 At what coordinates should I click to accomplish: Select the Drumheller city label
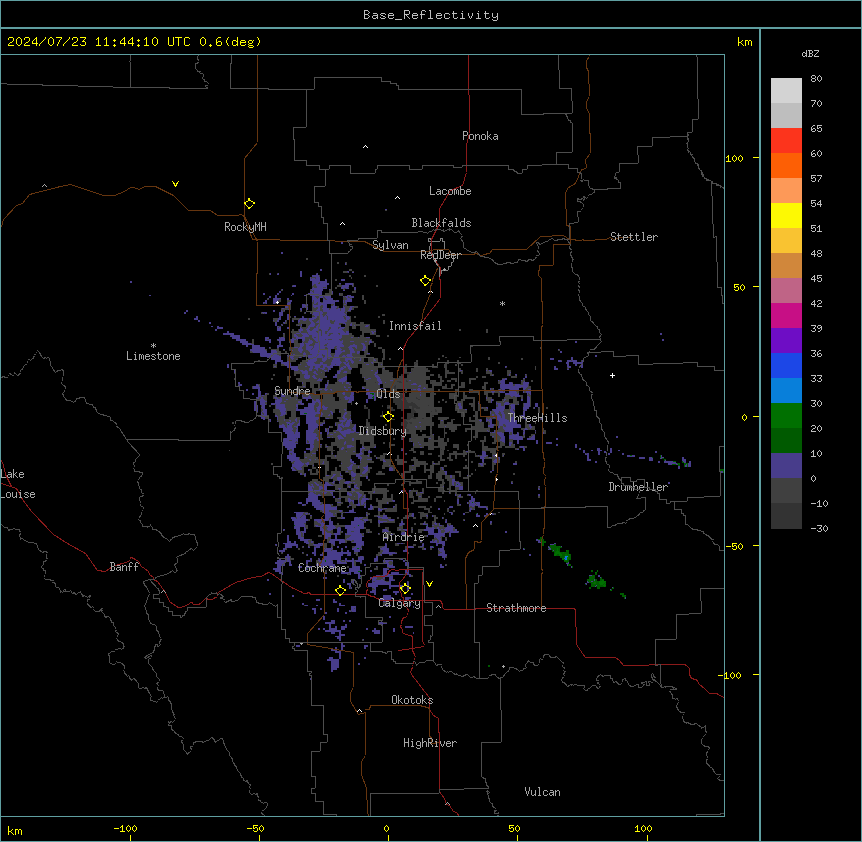(638, 487)
